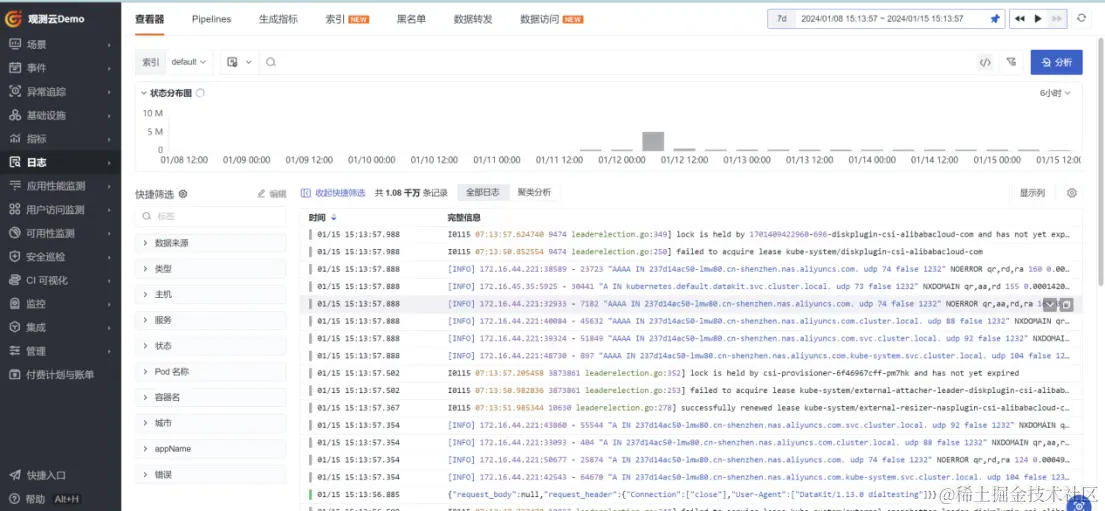Click the quick filter 标签 search box
Screen dimensions: 1105x511
[x=211, y=216]
